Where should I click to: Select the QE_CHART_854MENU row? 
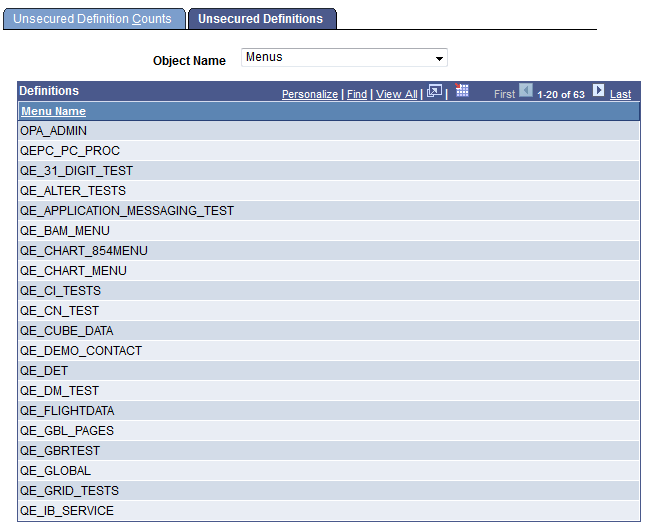click(x=328, y=251)
